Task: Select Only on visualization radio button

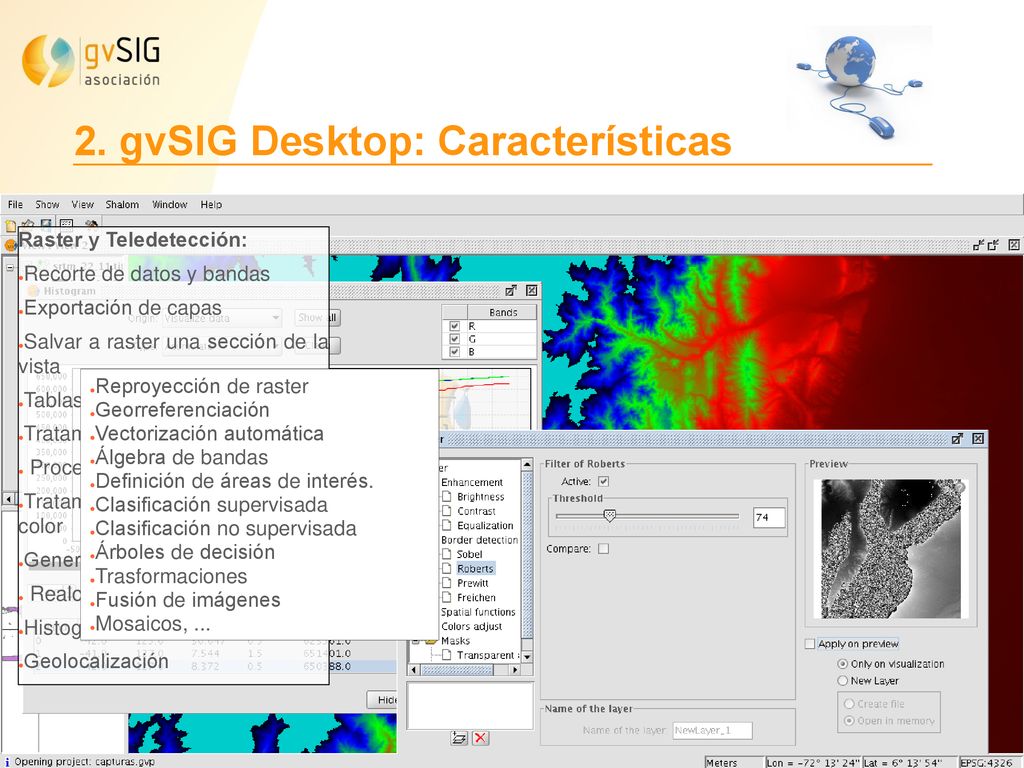Action: (842, 664)
